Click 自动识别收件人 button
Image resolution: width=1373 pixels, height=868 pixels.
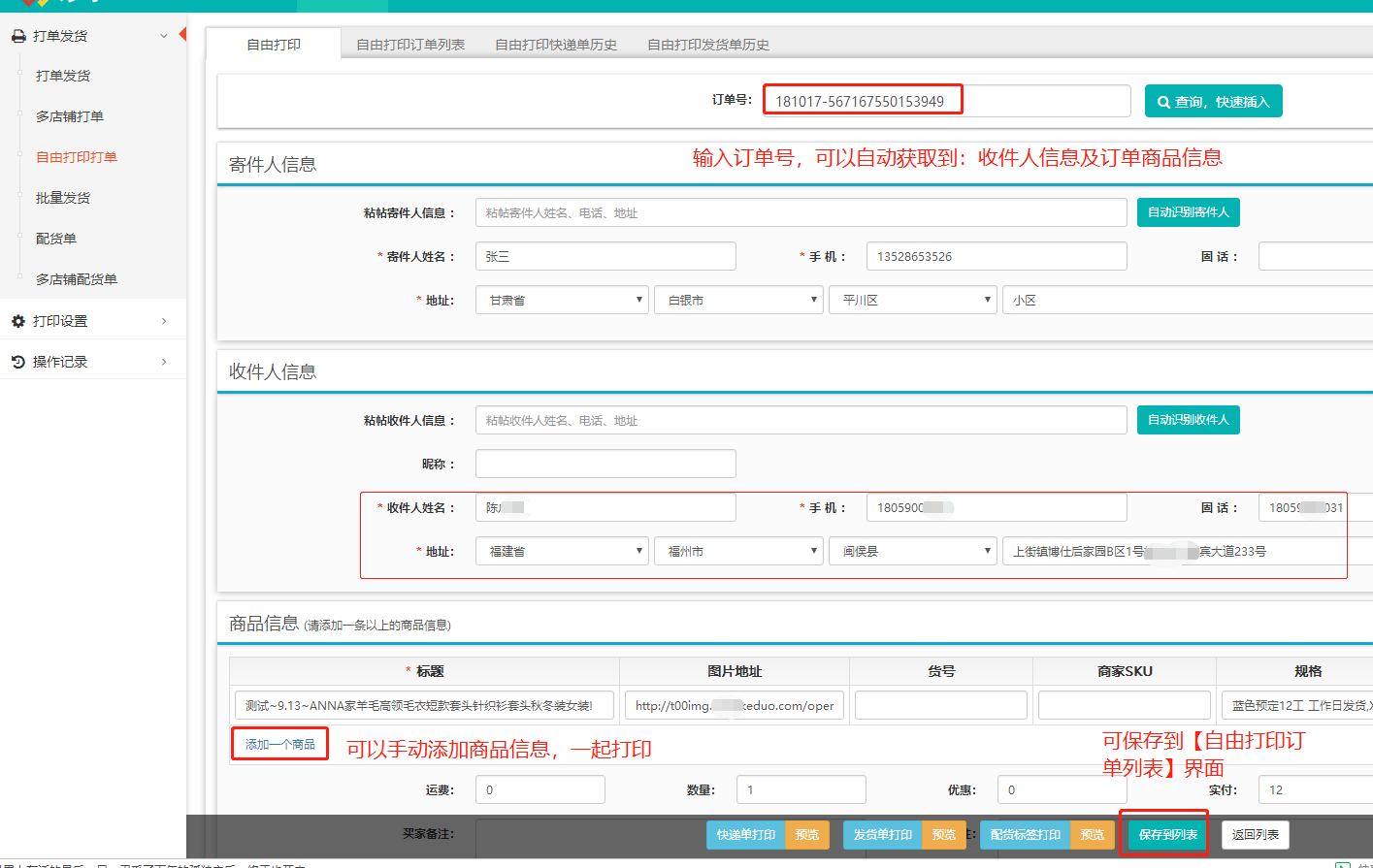(x=1189, y=420)
